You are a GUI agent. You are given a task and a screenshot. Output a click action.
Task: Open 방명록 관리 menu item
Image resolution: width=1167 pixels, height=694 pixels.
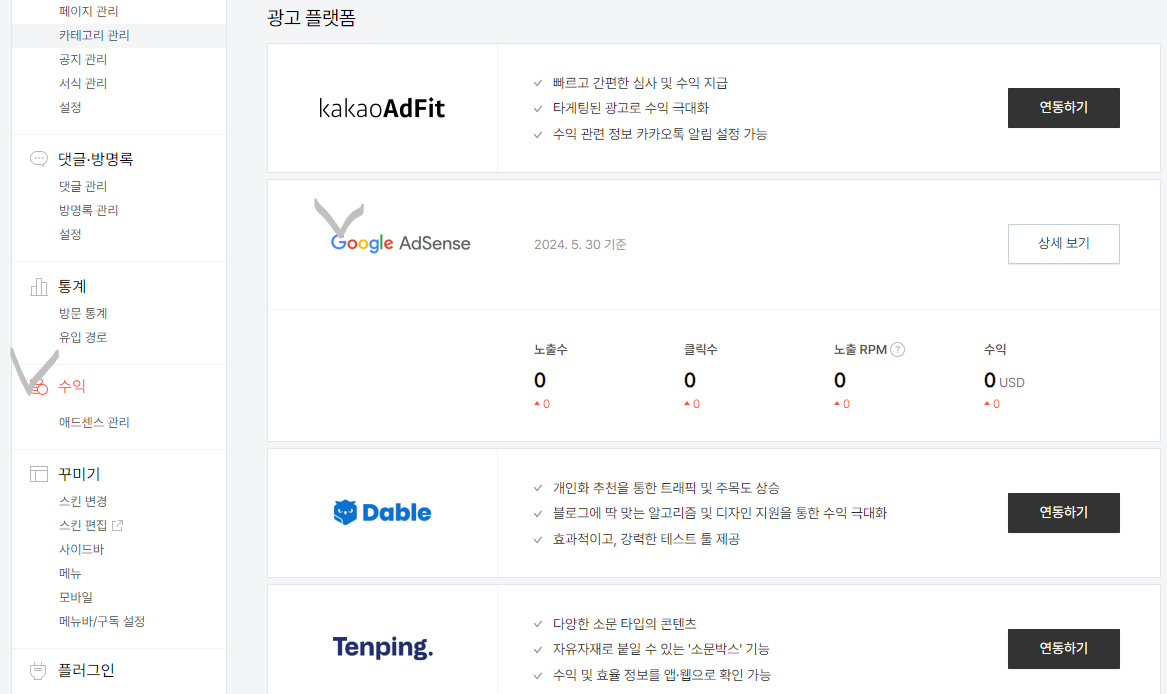tap(89, 210)
